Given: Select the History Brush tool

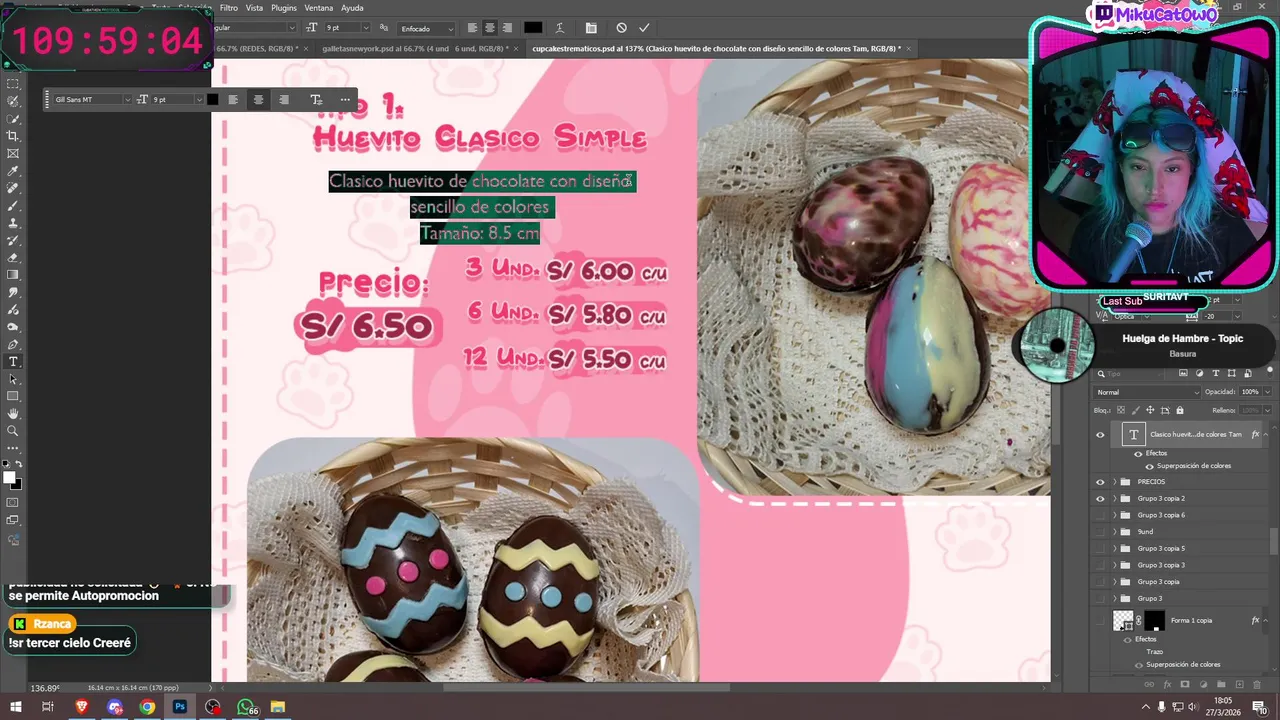Looking at the screenshot, I should pos(13,240).
